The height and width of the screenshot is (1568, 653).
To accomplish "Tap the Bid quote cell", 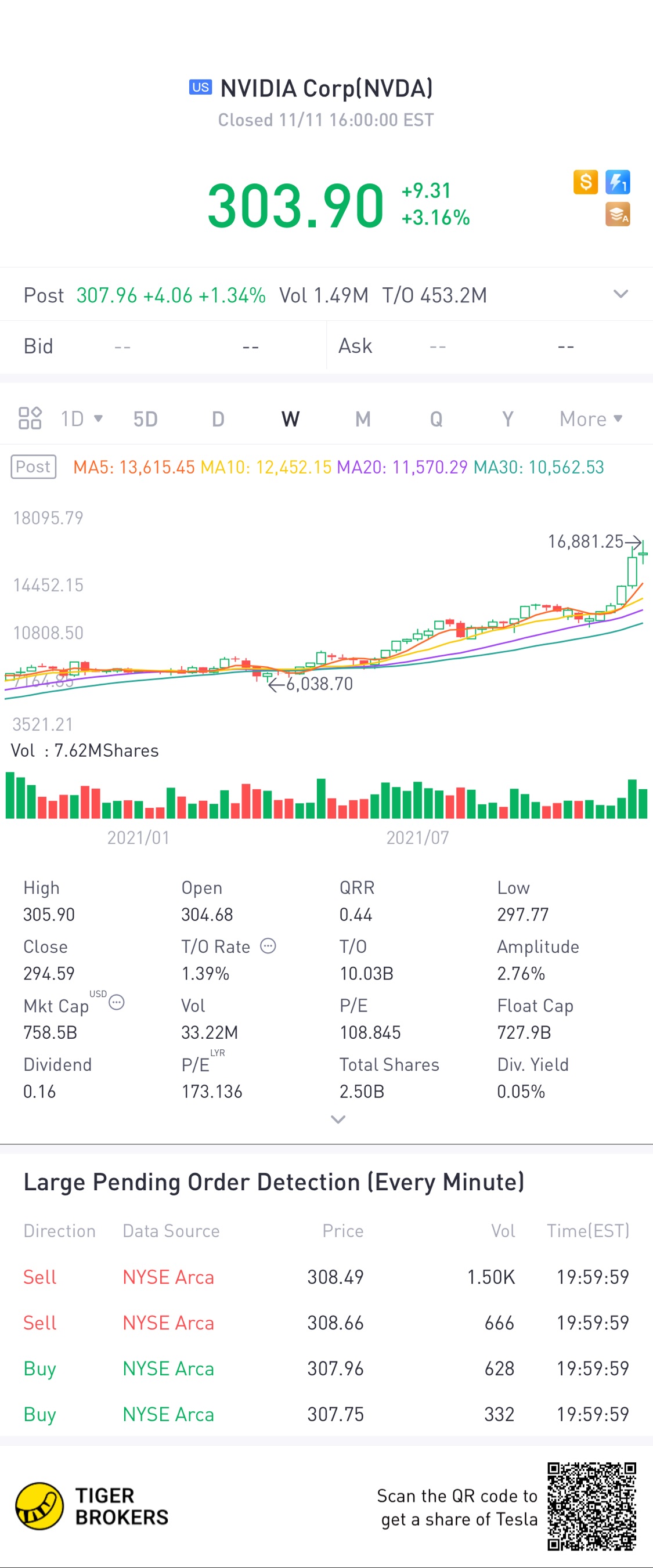I will 163,346.
